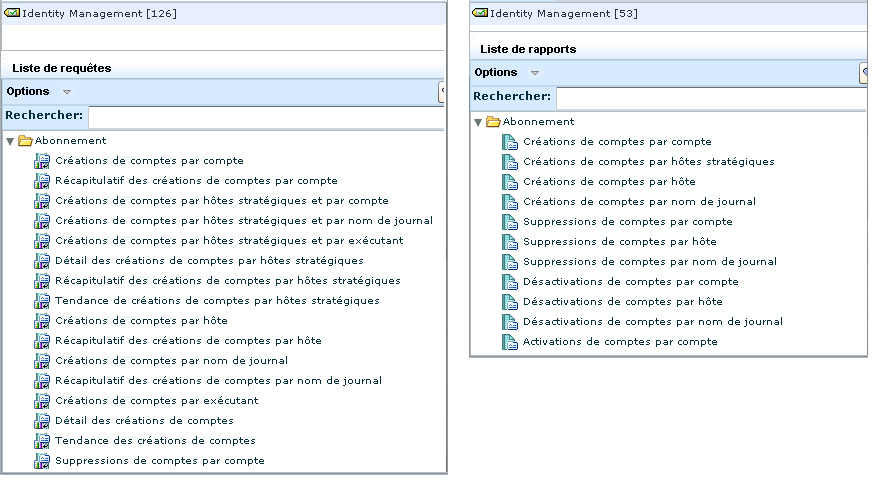Select Désactivations de comptes par nom de journal report
The height and width of the screenshot is (487, 879).
(x=652, y=322)
